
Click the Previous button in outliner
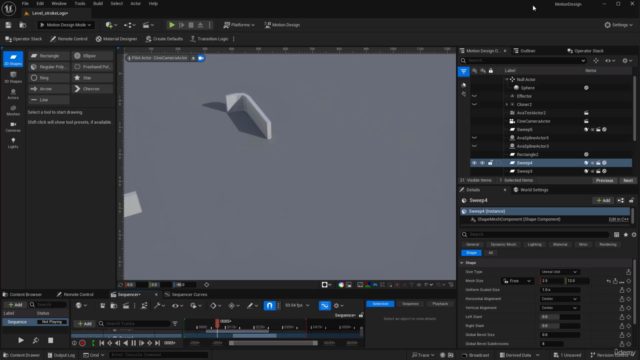pyautogui.click(x=604, y=180)
